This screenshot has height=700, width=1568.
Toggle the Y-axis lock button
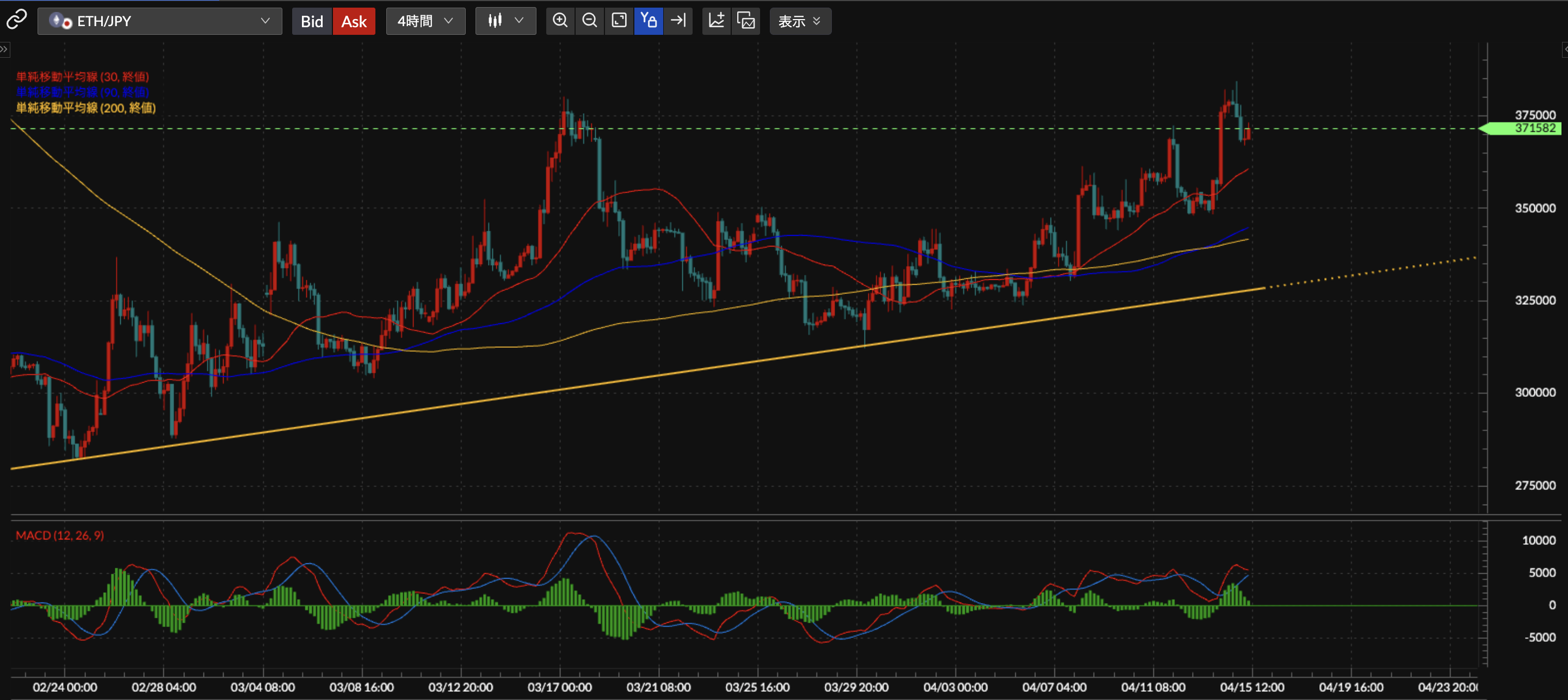[649, 20]
